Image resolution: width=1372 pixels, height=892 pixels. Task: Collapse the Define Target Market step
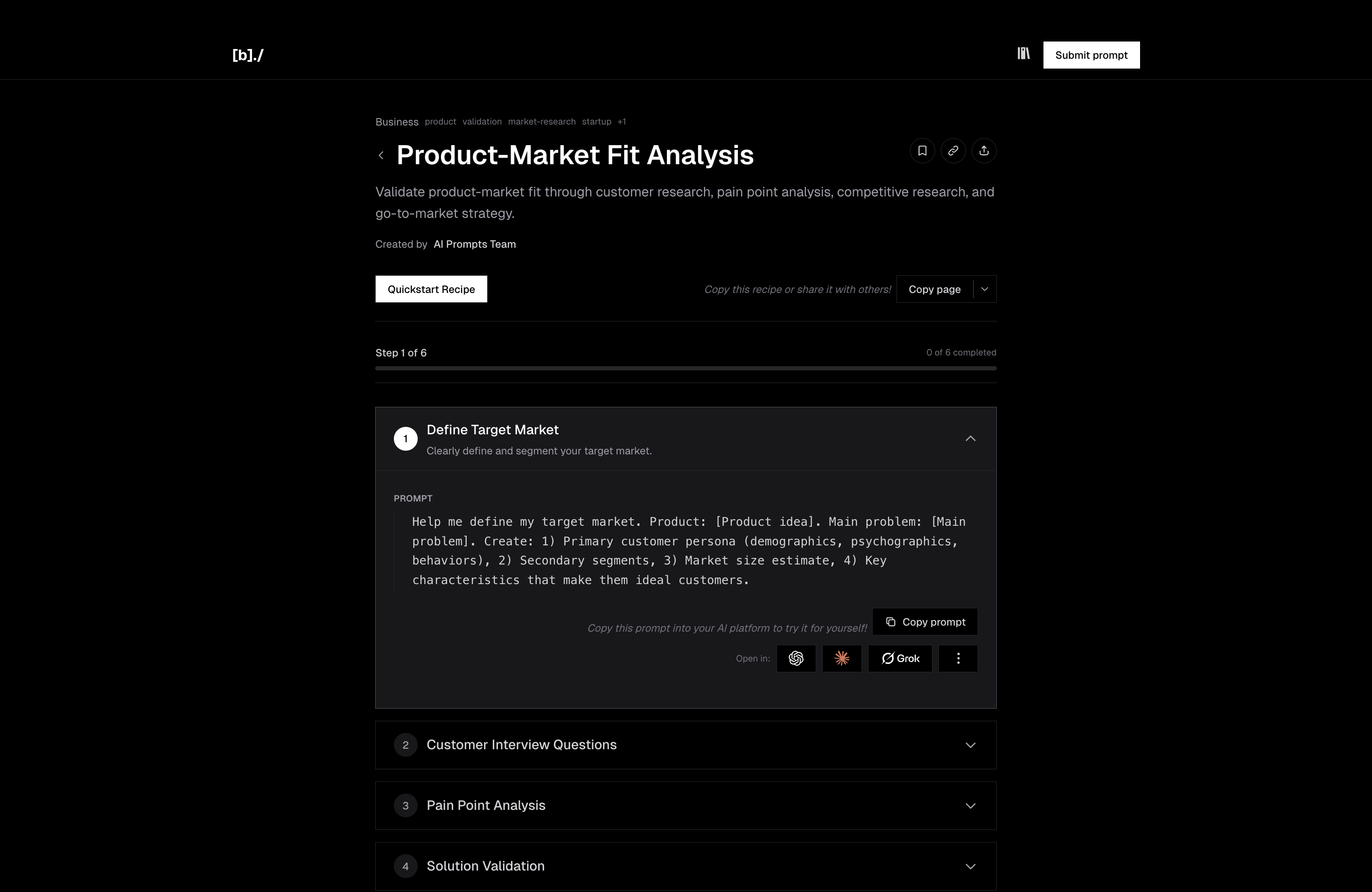tap(970, 439)
